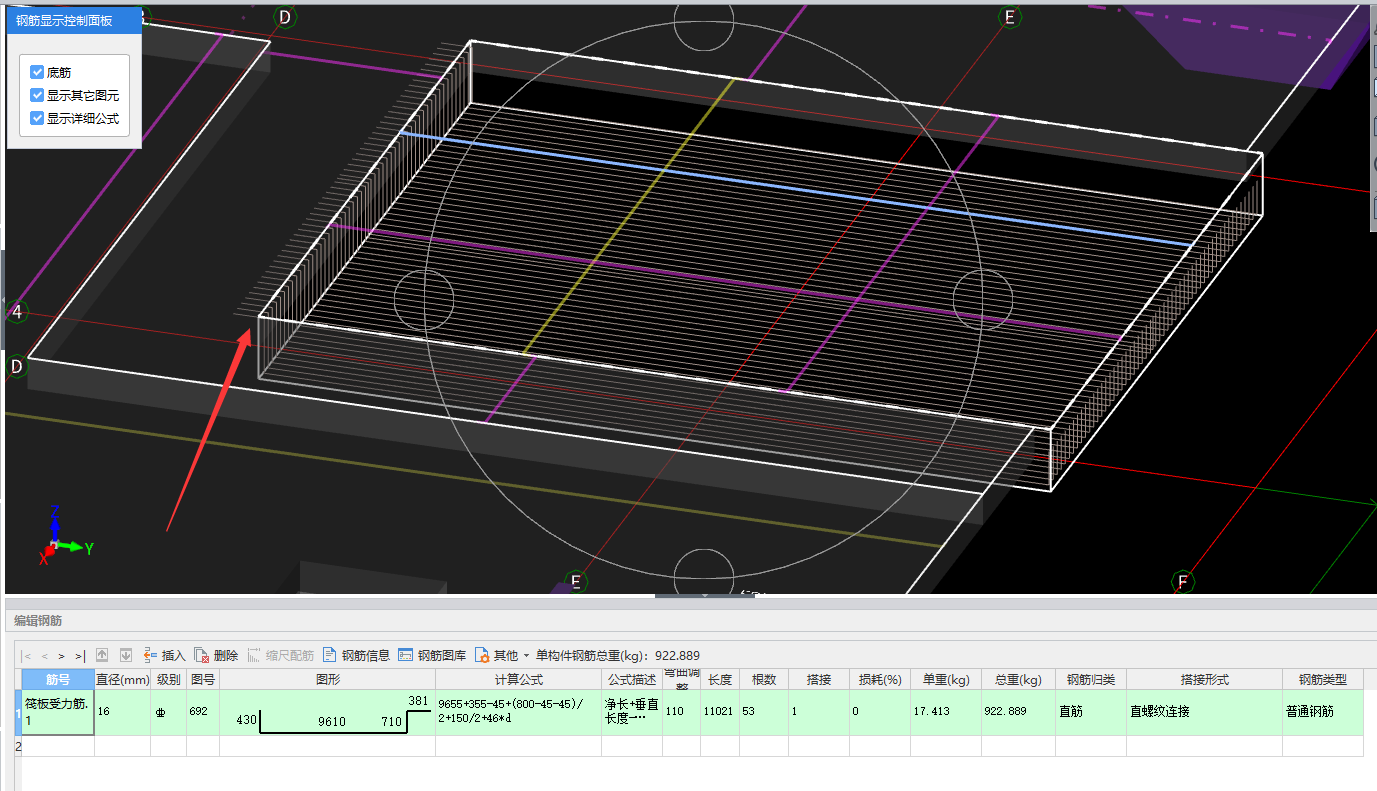Expand the 其他 dropdown menu

pyautogui.click(x=502, y=656)
